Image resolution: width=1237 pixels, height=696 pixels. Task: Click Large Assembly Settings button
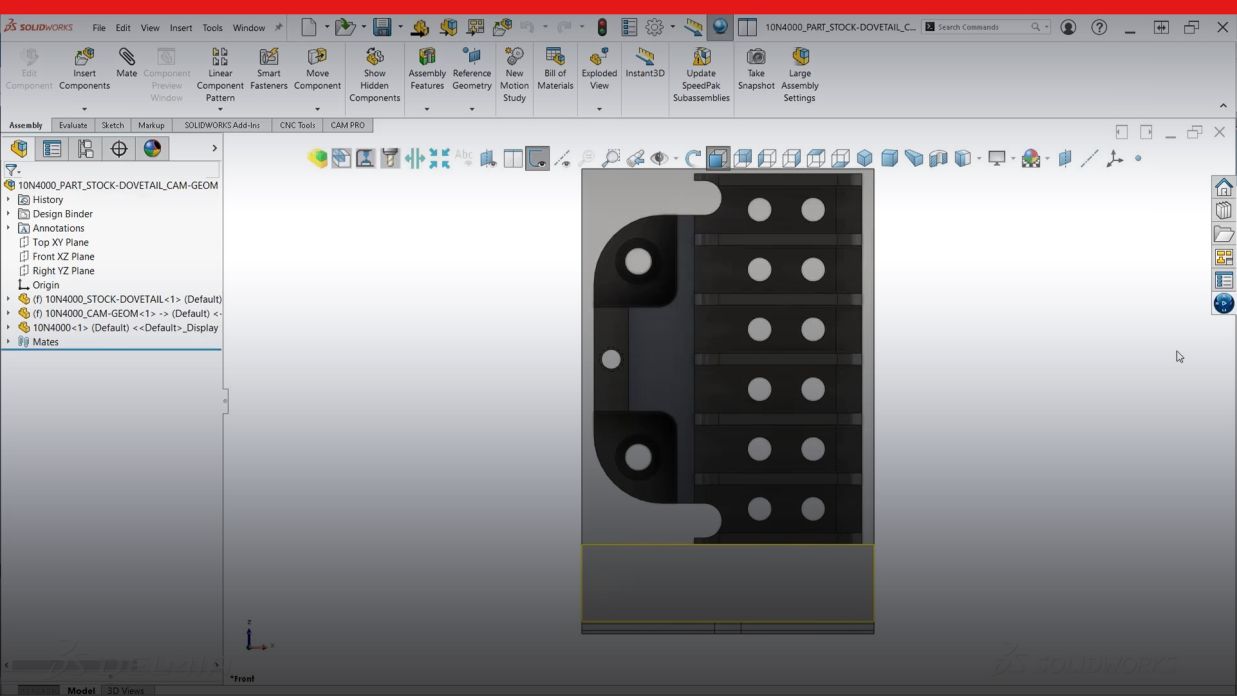[x=800, y=74]
